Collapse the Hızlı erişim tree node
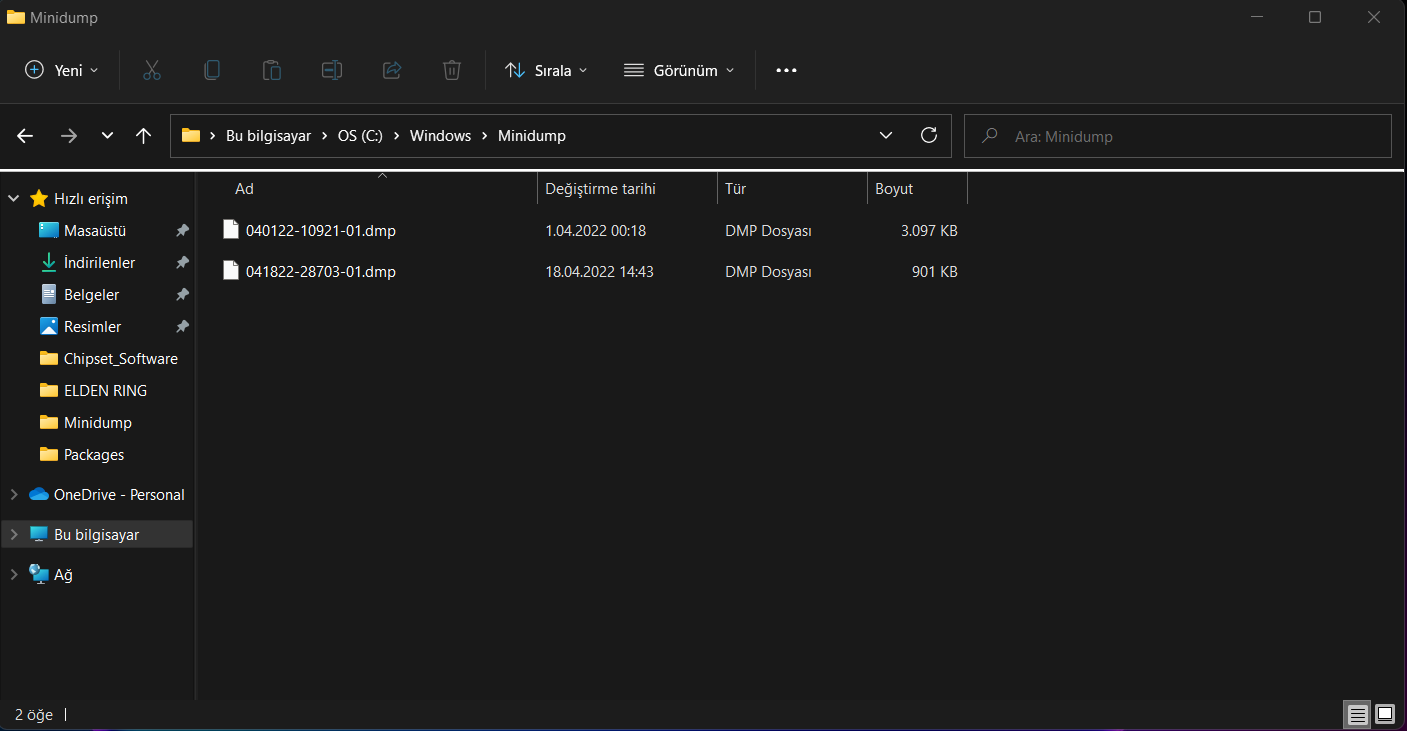Image resolution: width=1407 pixels, height=731 pixels. point(14,199)
